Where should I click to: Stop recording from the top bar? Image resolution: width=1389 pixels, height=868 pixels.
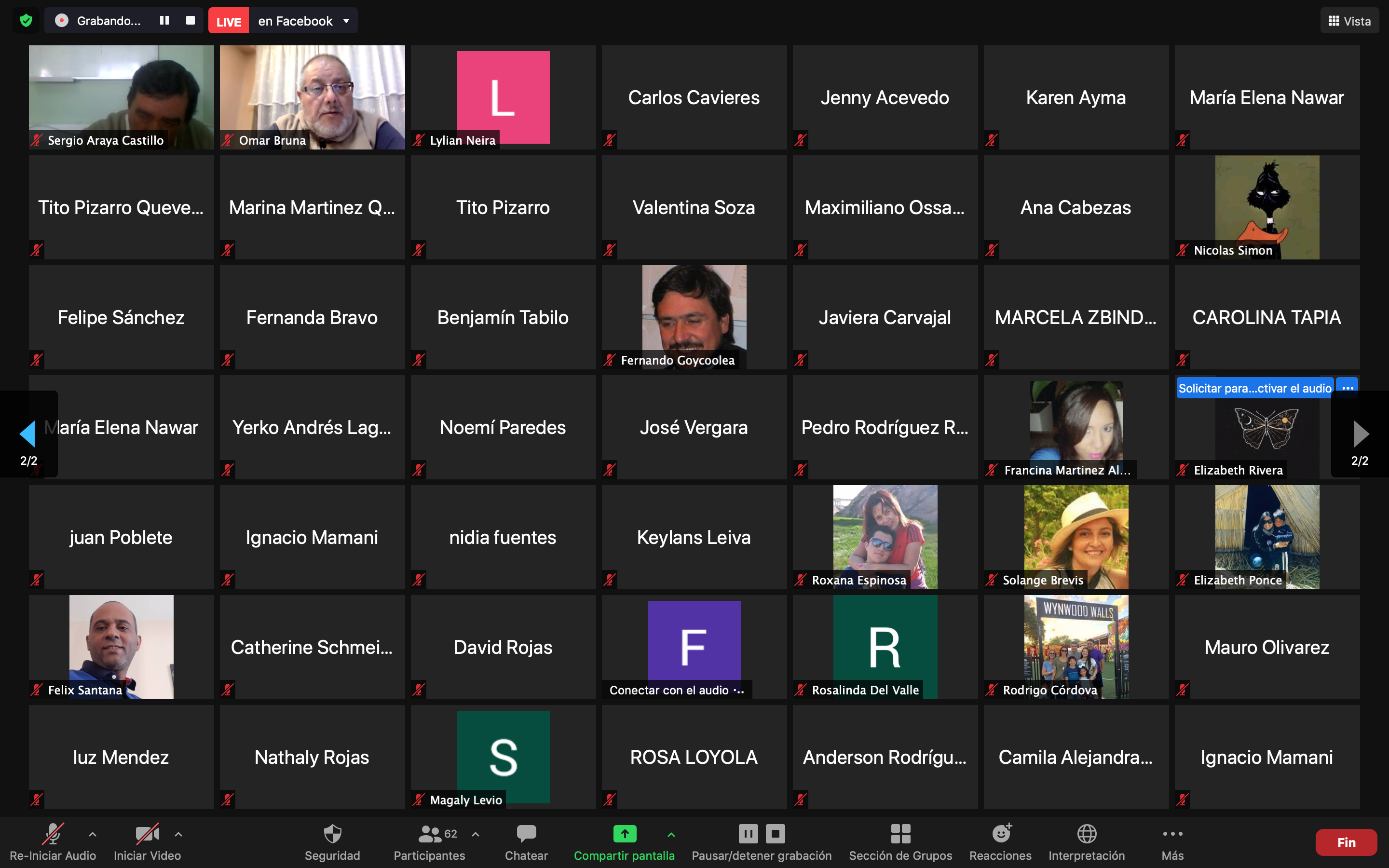point(191,21)
